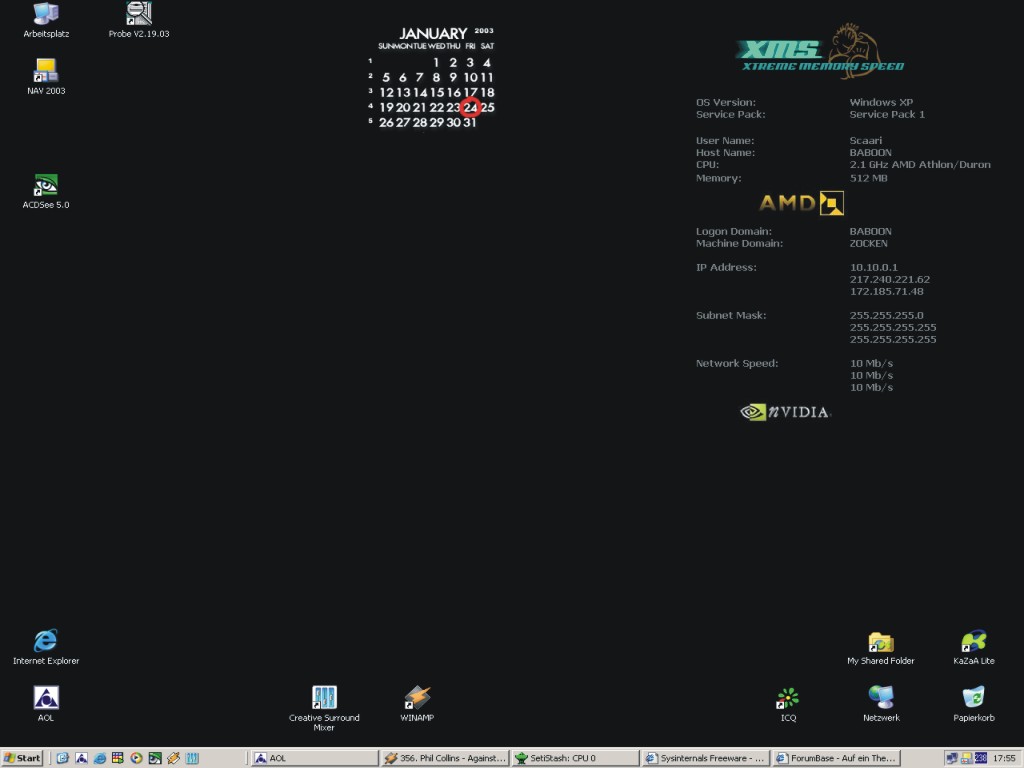1024x768 pixels.
Task: Launch Winamp from quick launch bar
Action: 173,758
